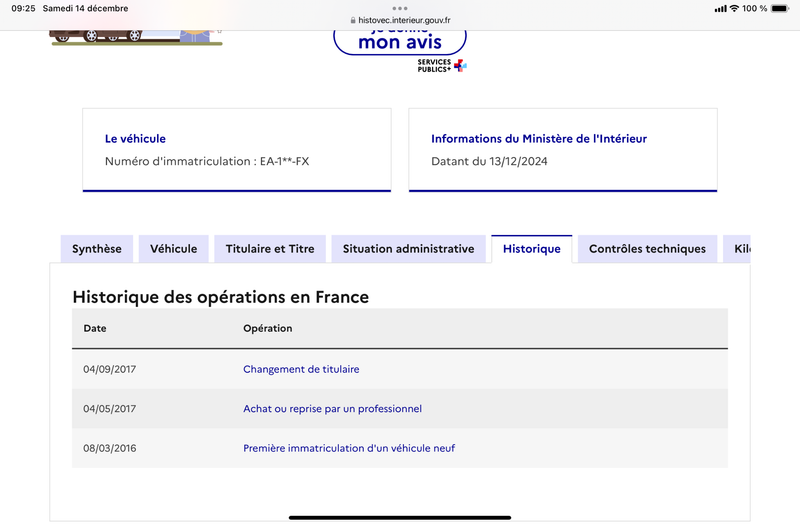800x525 pixels.
Task: Open the partially visible Kilométrage tab
Action: click(x=737, y=249)
